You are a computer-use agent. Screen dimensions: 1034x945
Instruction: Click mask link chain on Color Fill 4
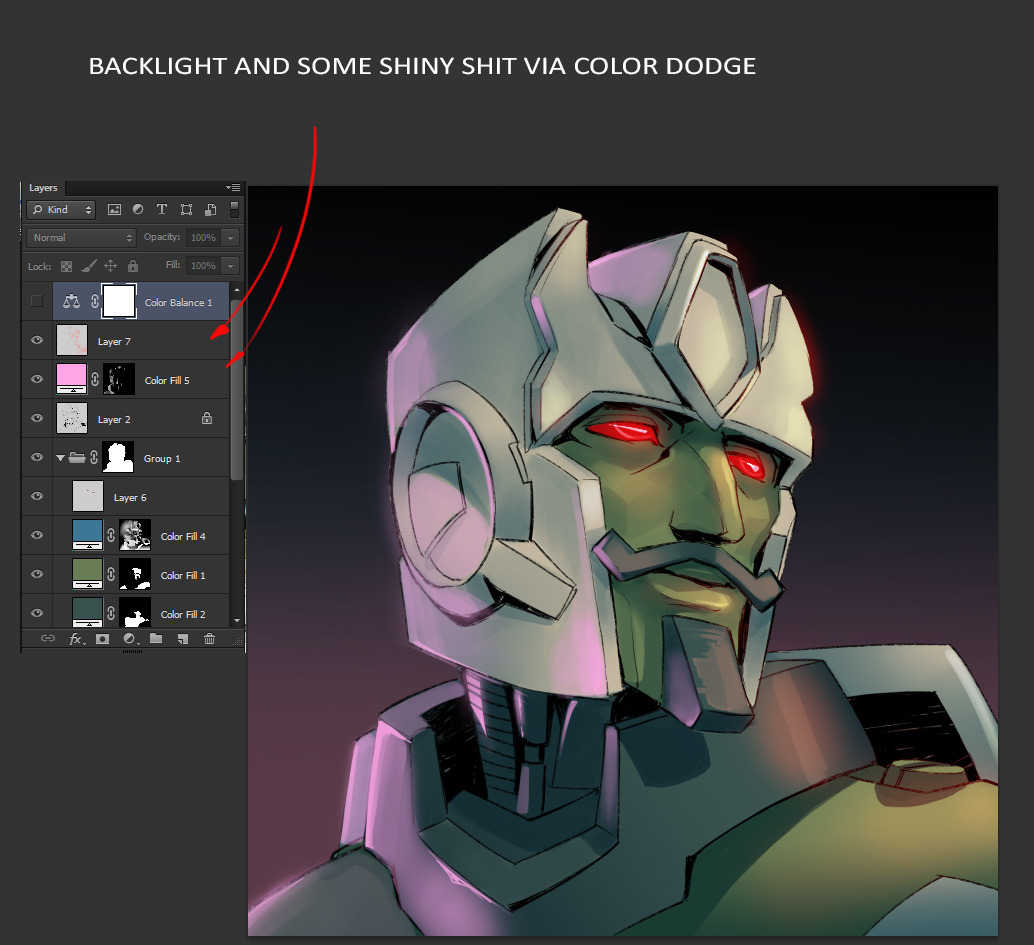pos(111,535)
